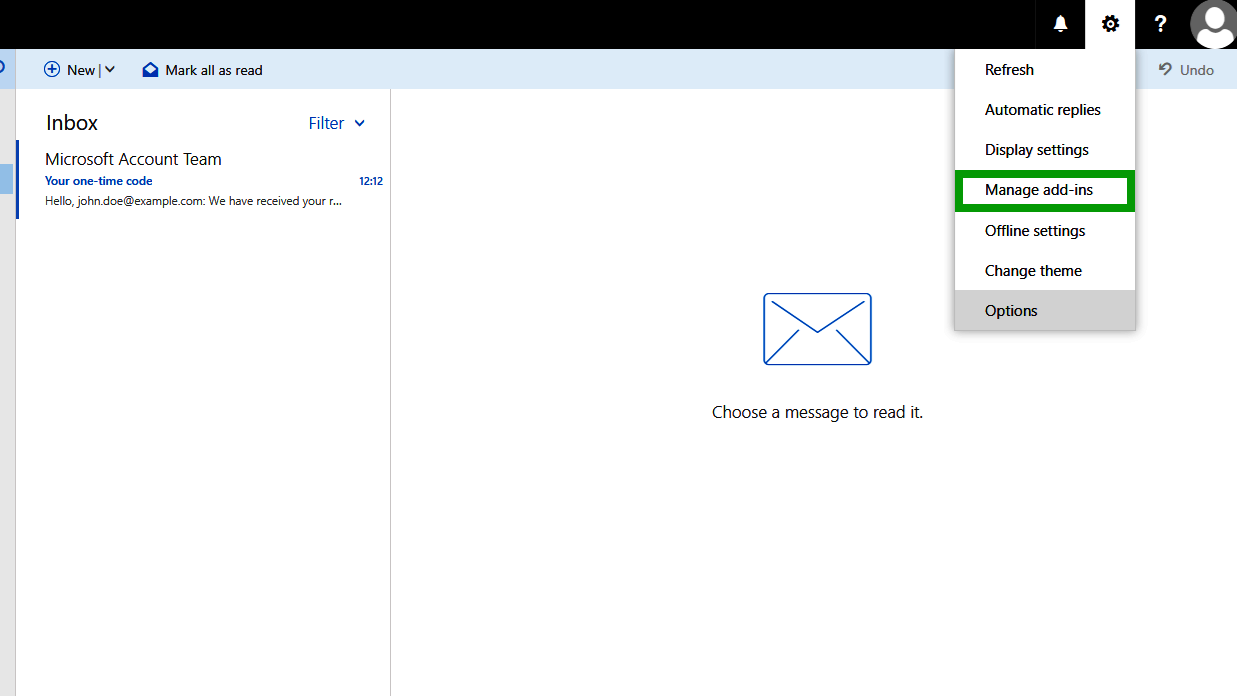Expand the gear menu Change theme option

(x=1033, y=270)
